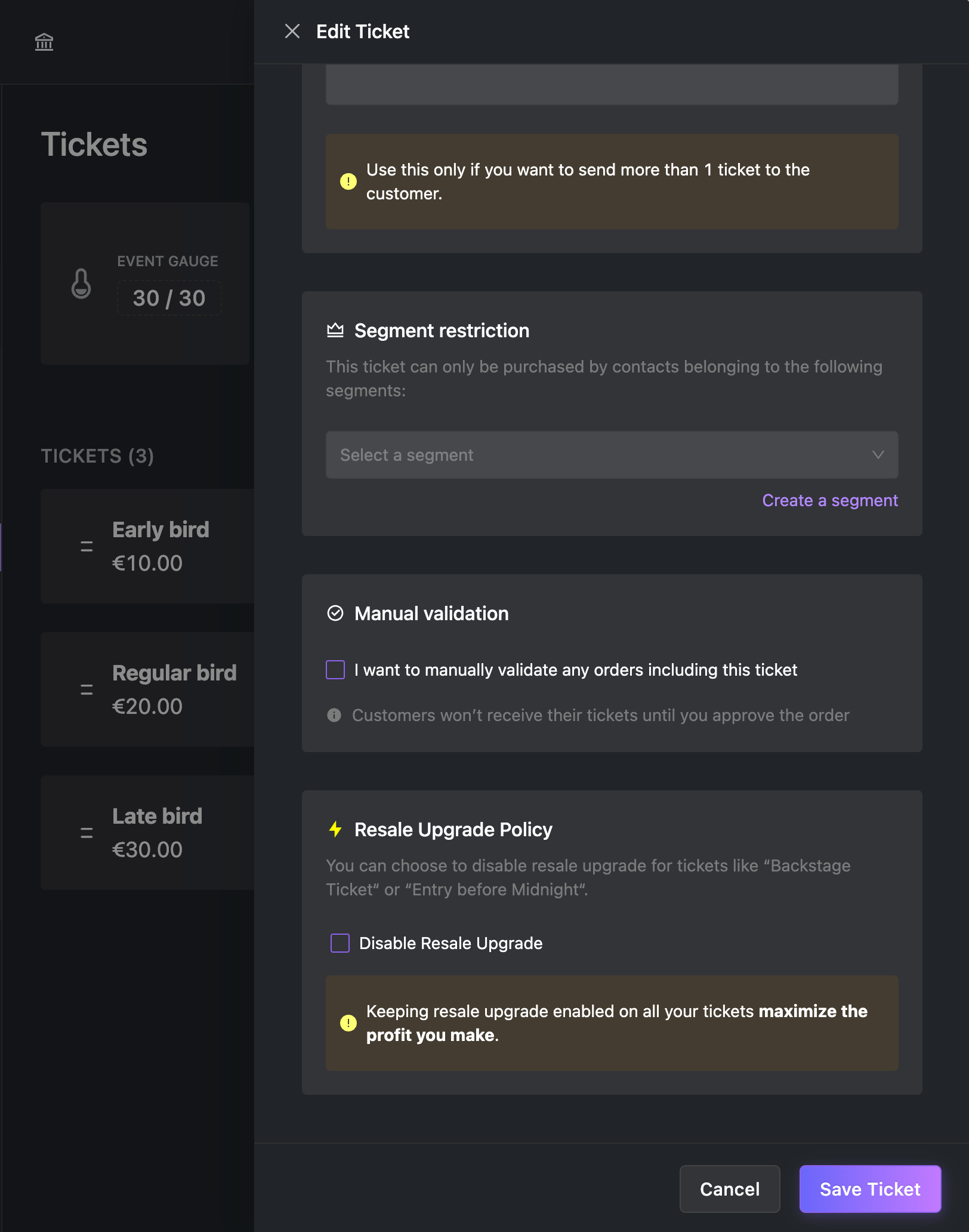Click the Early bird drag handle icon
This screenshot has height=1232, width=969.
coord(87,546)
